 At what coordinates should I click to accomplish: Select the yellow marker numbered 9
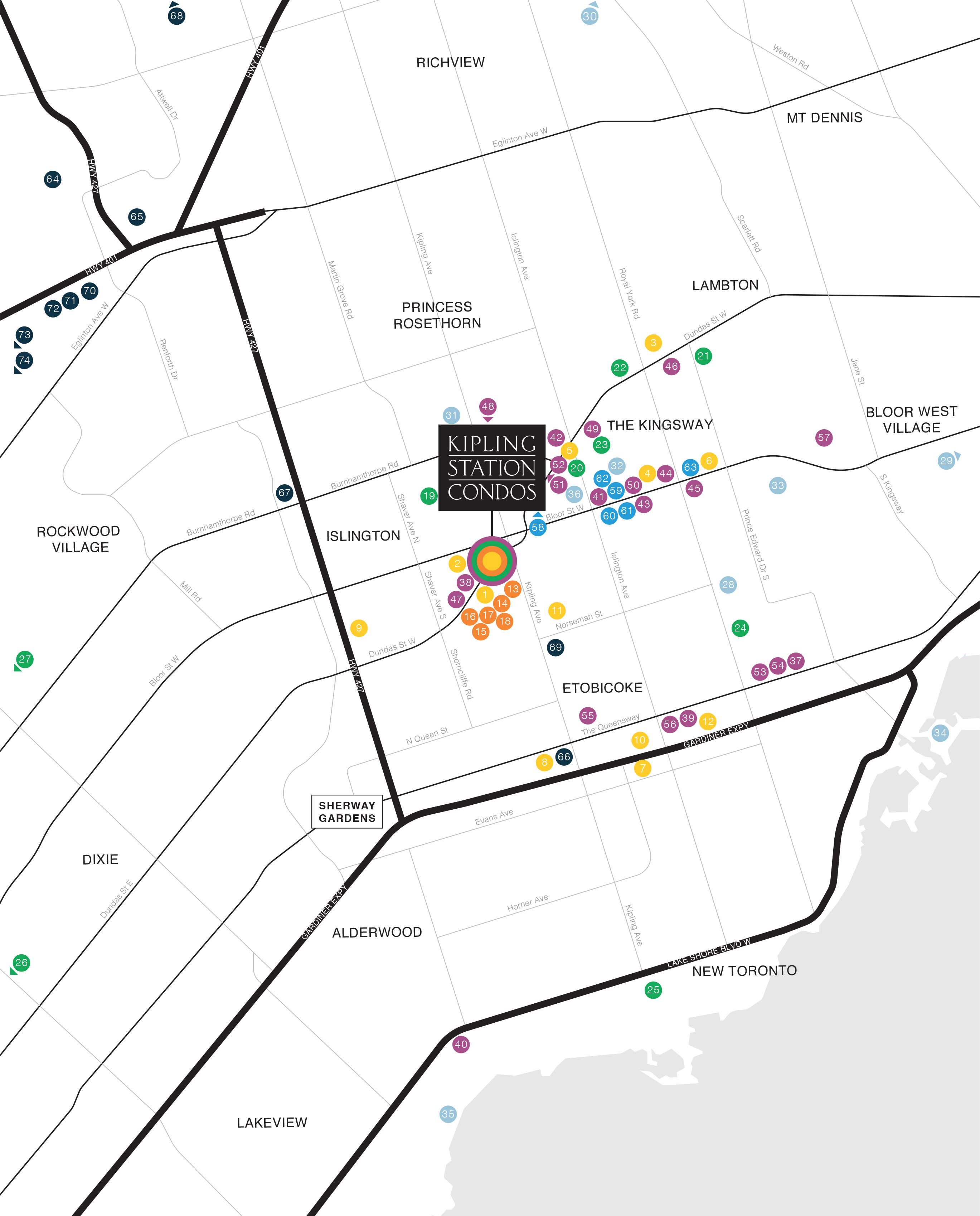[359, 628]
